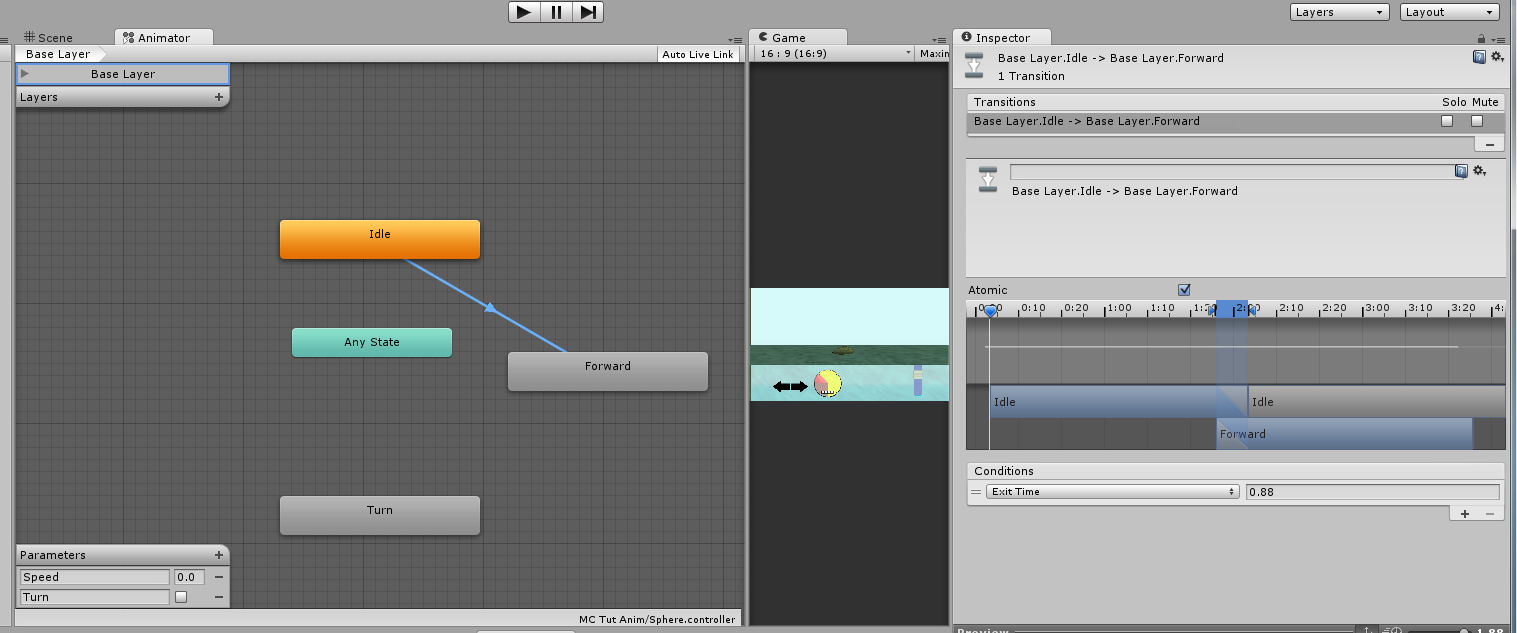Click the transition icon in Inspector header
Viewport: 1517px width, 633px height.
[974, 66]
